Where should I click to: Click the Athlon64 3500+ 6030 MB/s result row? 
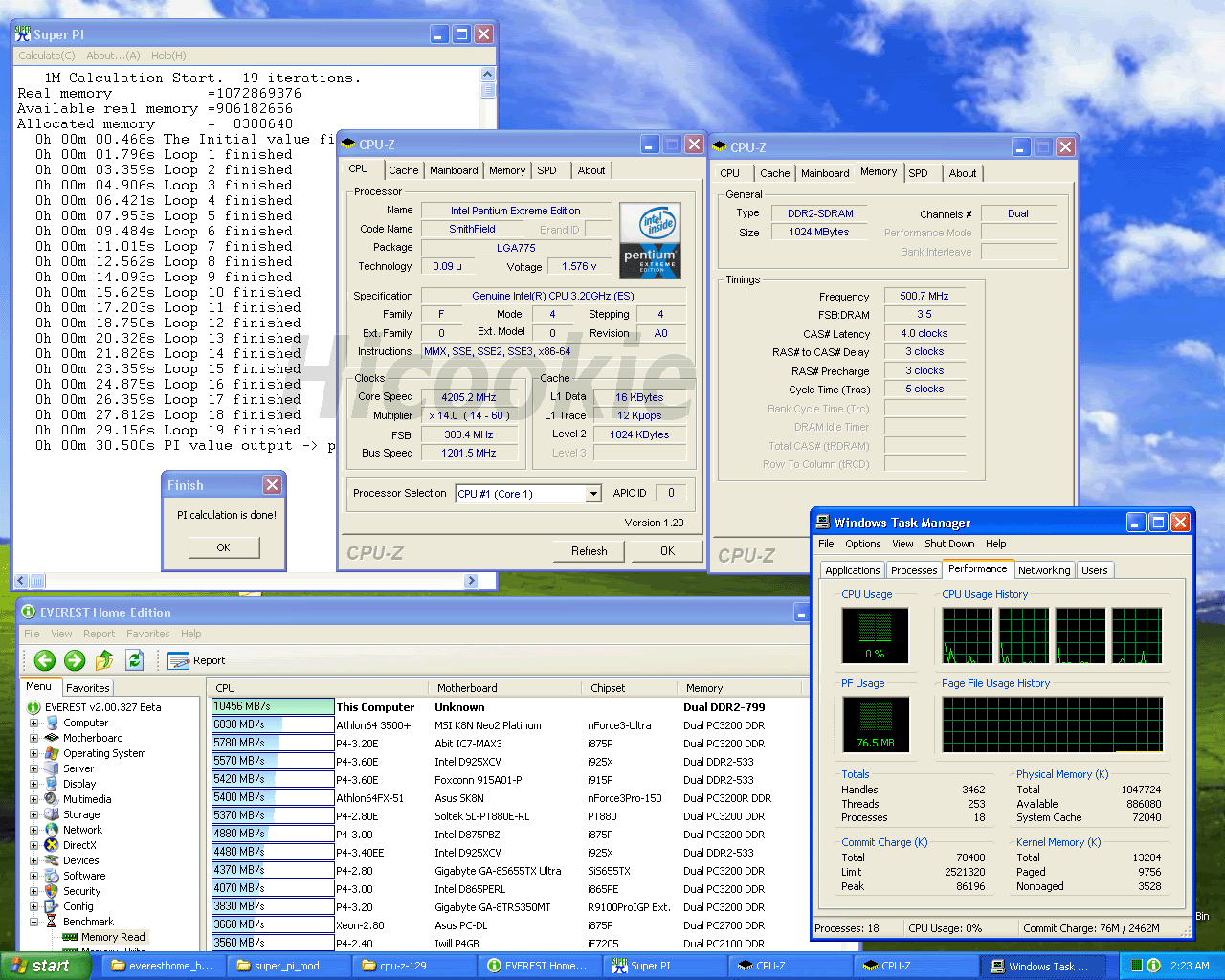click(508, 725)
